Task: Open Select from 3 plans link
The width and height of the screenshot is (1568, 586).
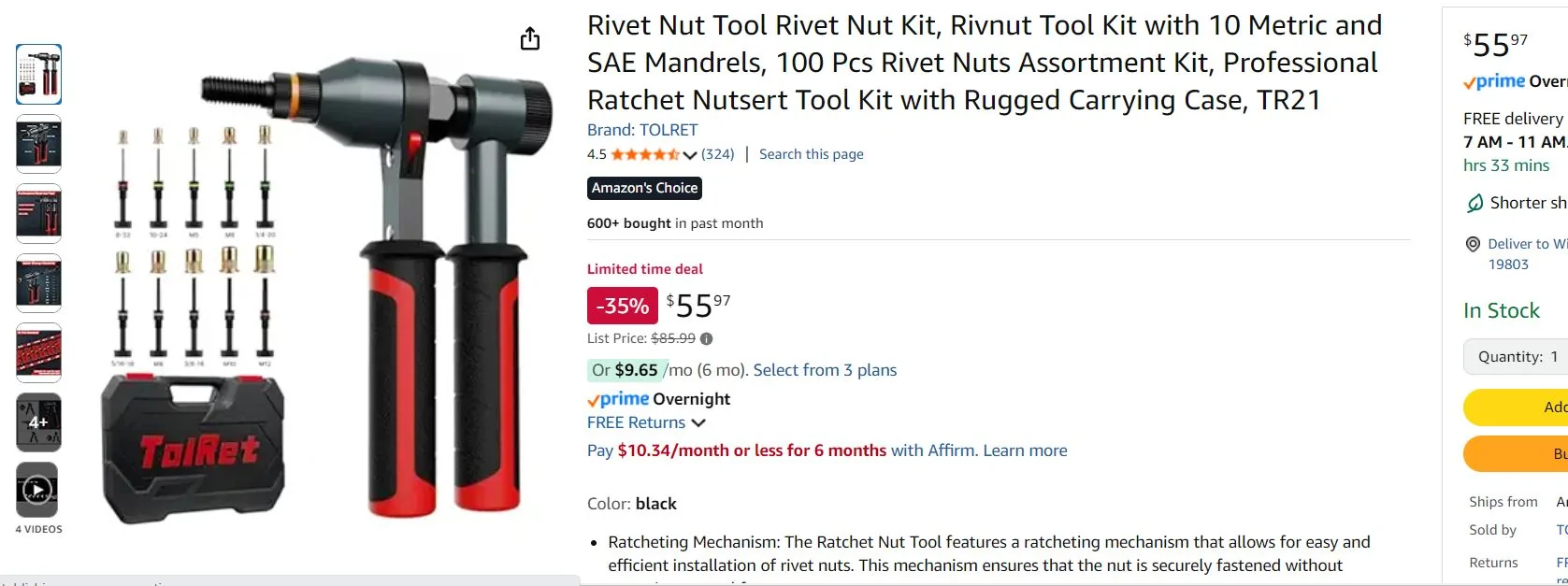Action: (x=825, y=370)
